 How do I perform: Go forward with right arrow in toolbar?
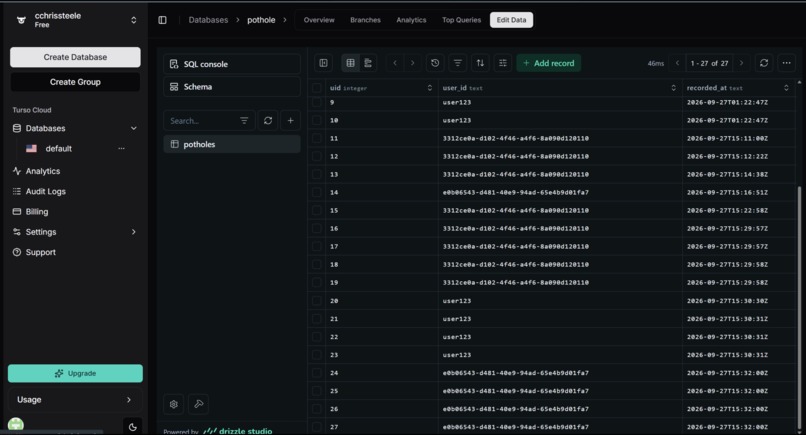(412, 63)
